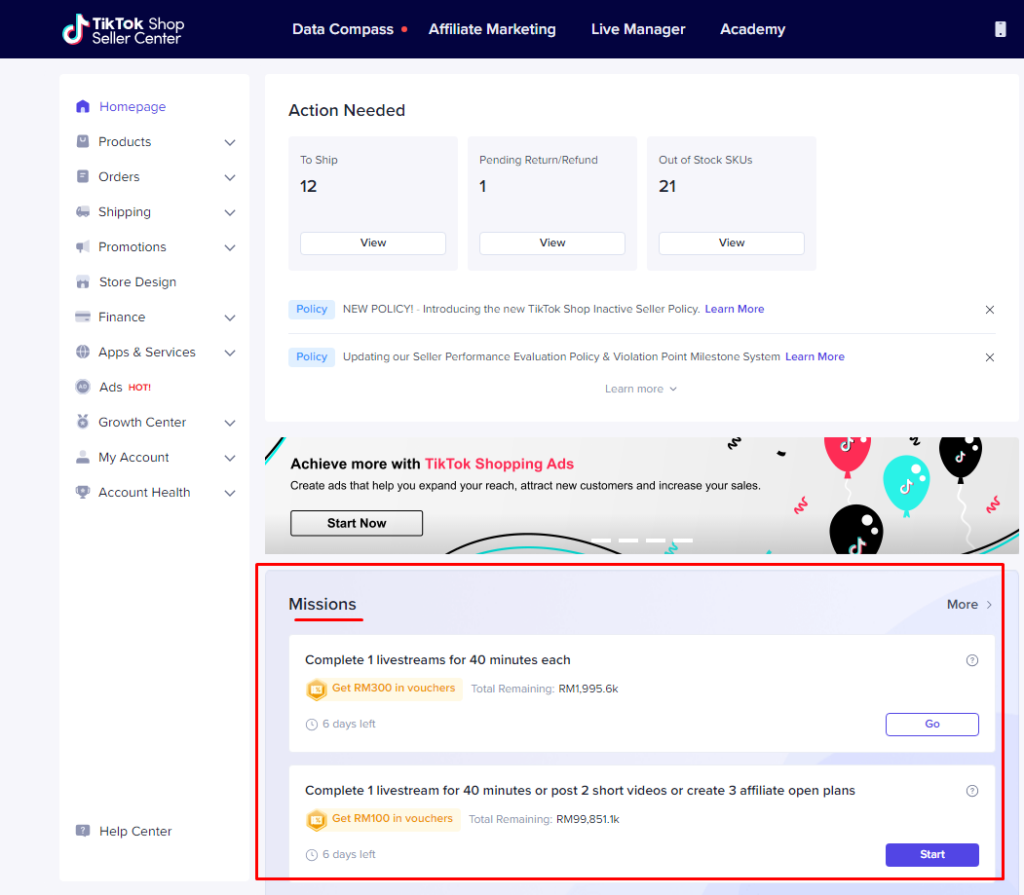Viewport: 1024px width, 895px height.
Task: Open Store Design in sidebar
Action: coord(138,282)
